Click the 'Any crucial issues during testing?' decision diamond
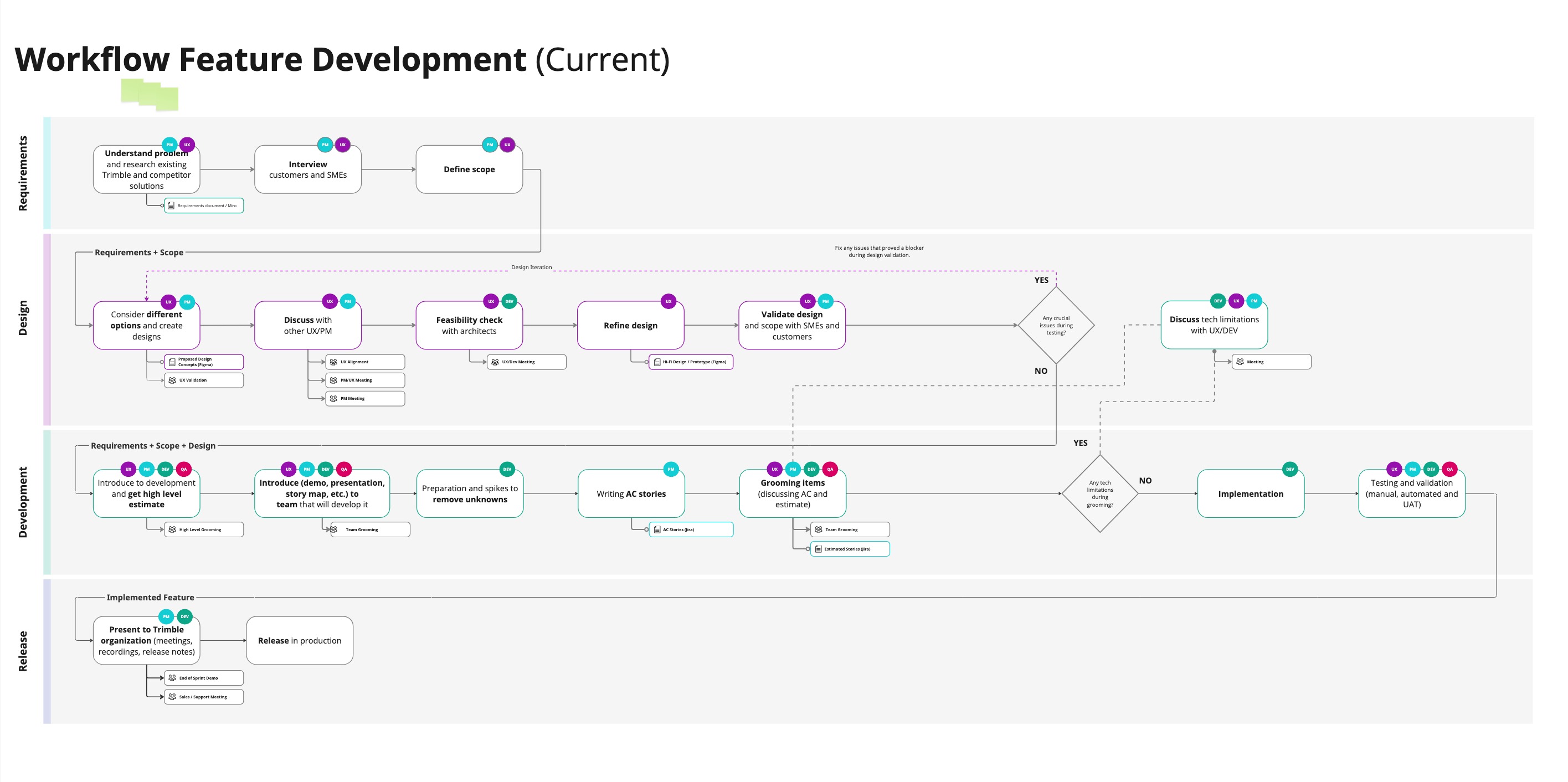1568x782 pixels. click(1056, 326)
